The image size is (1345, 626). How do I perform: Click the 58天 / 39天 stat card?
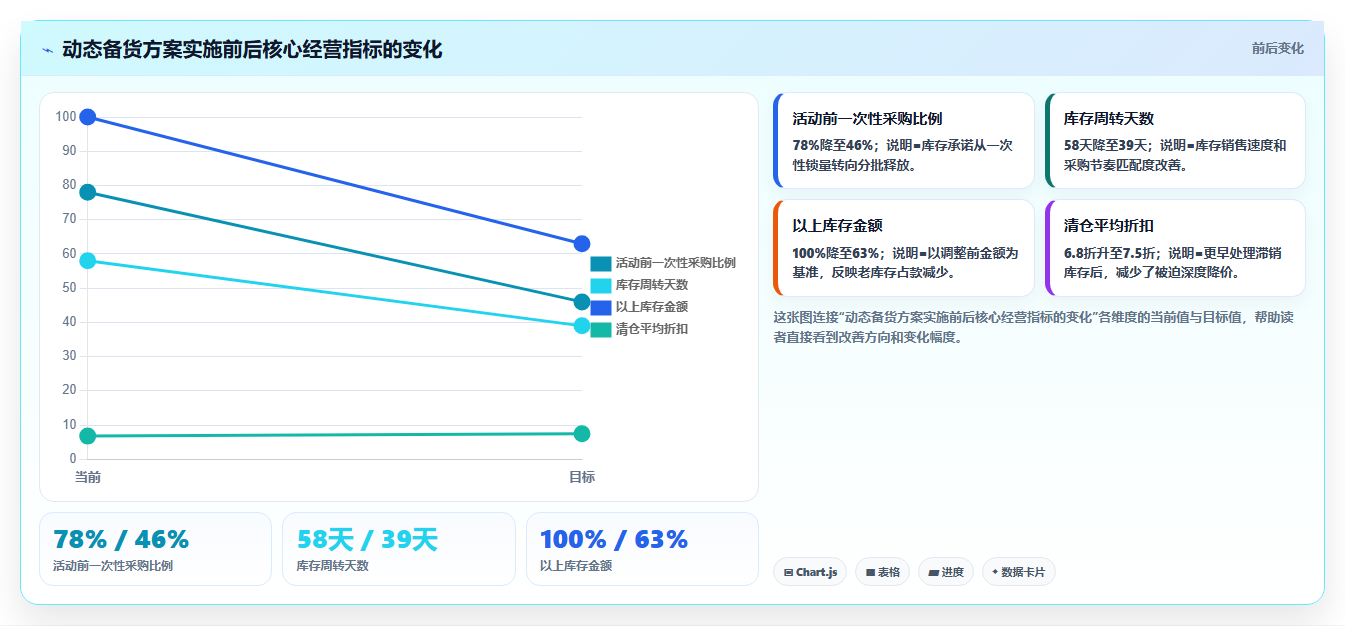(399, 549)
